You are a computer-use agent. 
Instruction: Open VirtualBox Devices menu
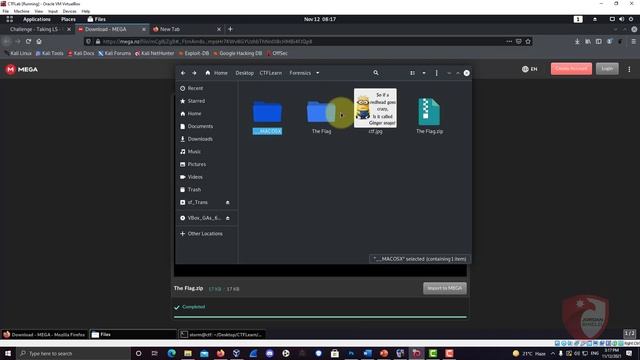coord(69,11)
